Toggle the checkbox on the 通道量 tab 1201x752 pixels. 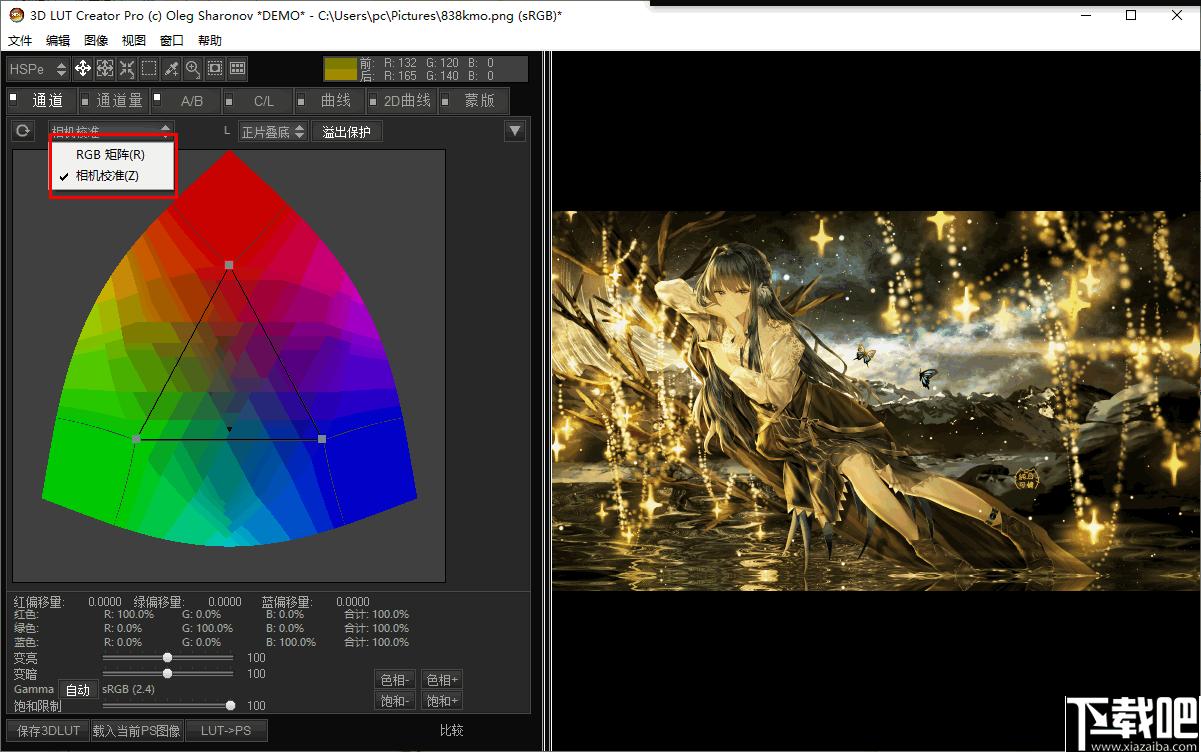pos(85,100)
